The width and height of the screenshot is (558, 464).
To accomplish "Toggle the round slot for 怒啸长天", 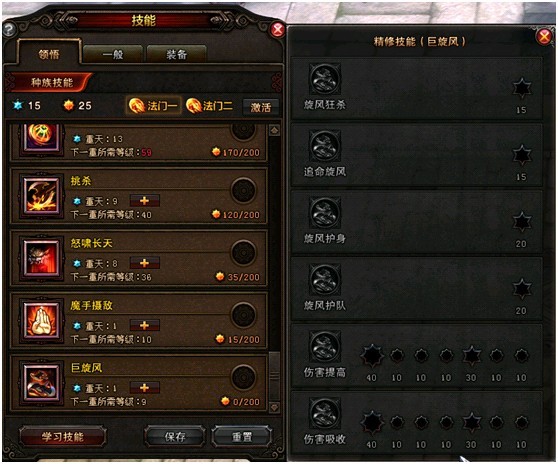I will point(244,253).
